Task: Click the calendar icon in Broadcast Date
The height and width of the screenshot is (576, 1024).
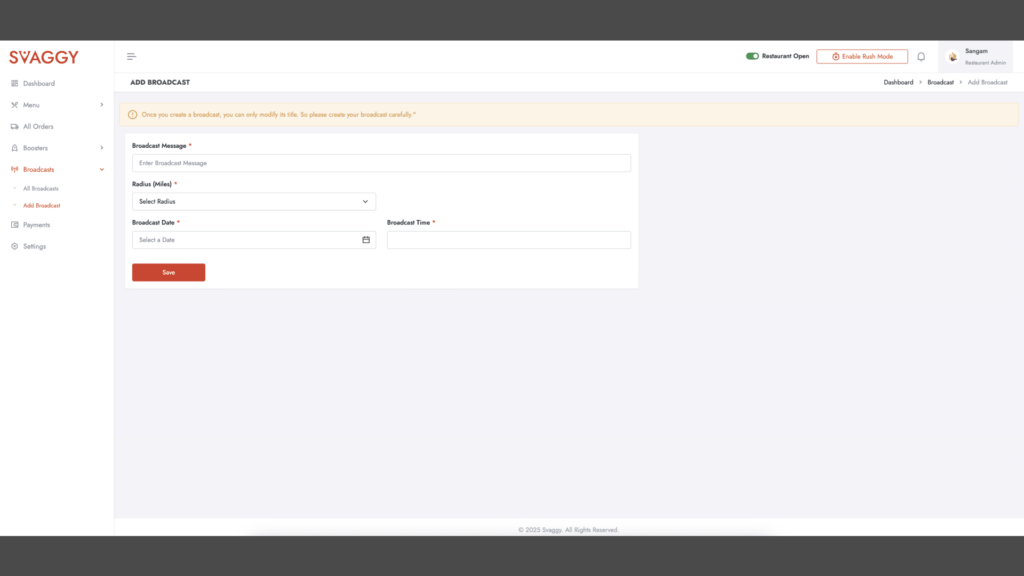Action: [x=366, y=240]
